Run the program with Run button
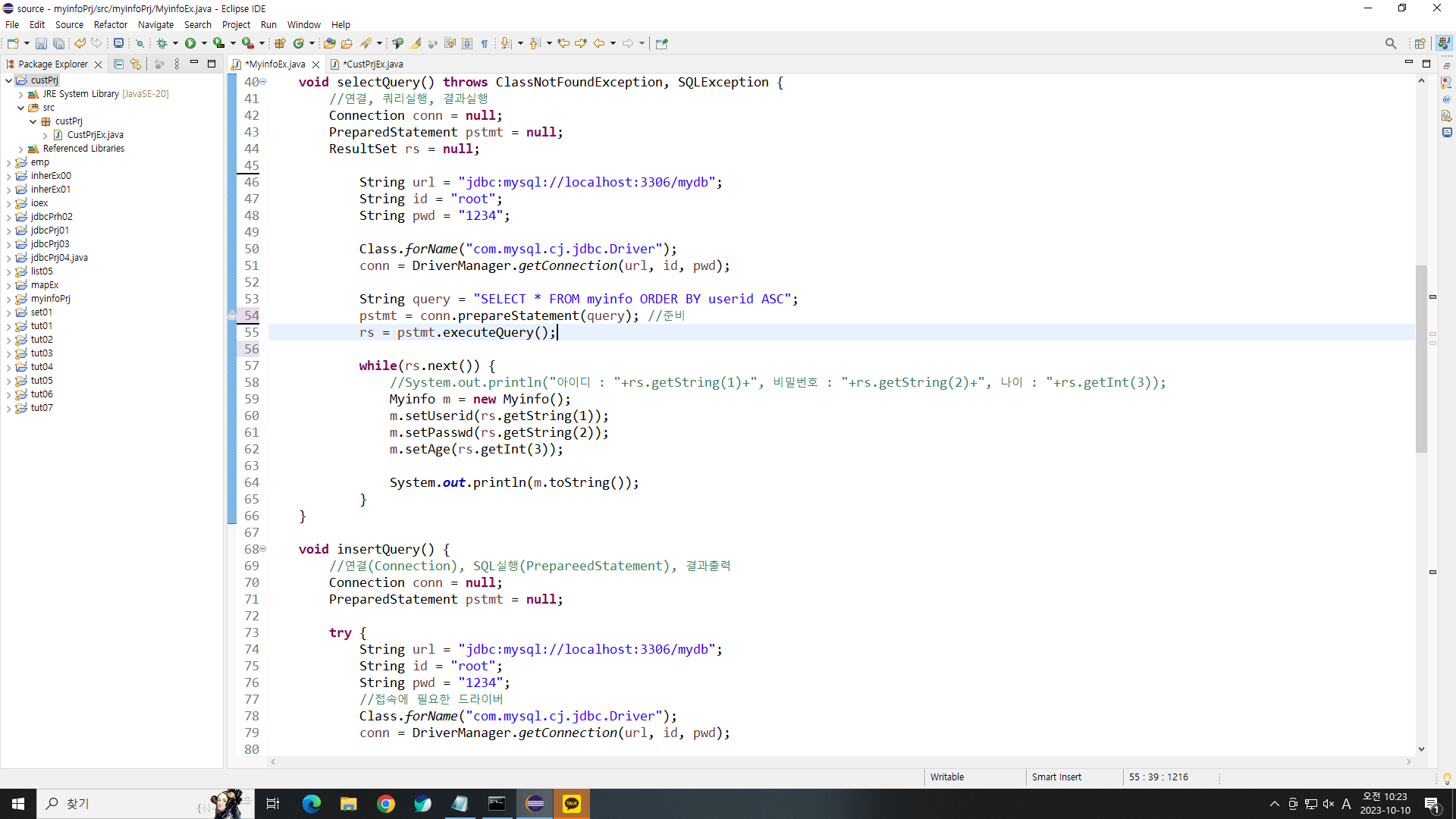 click(190, 44)
